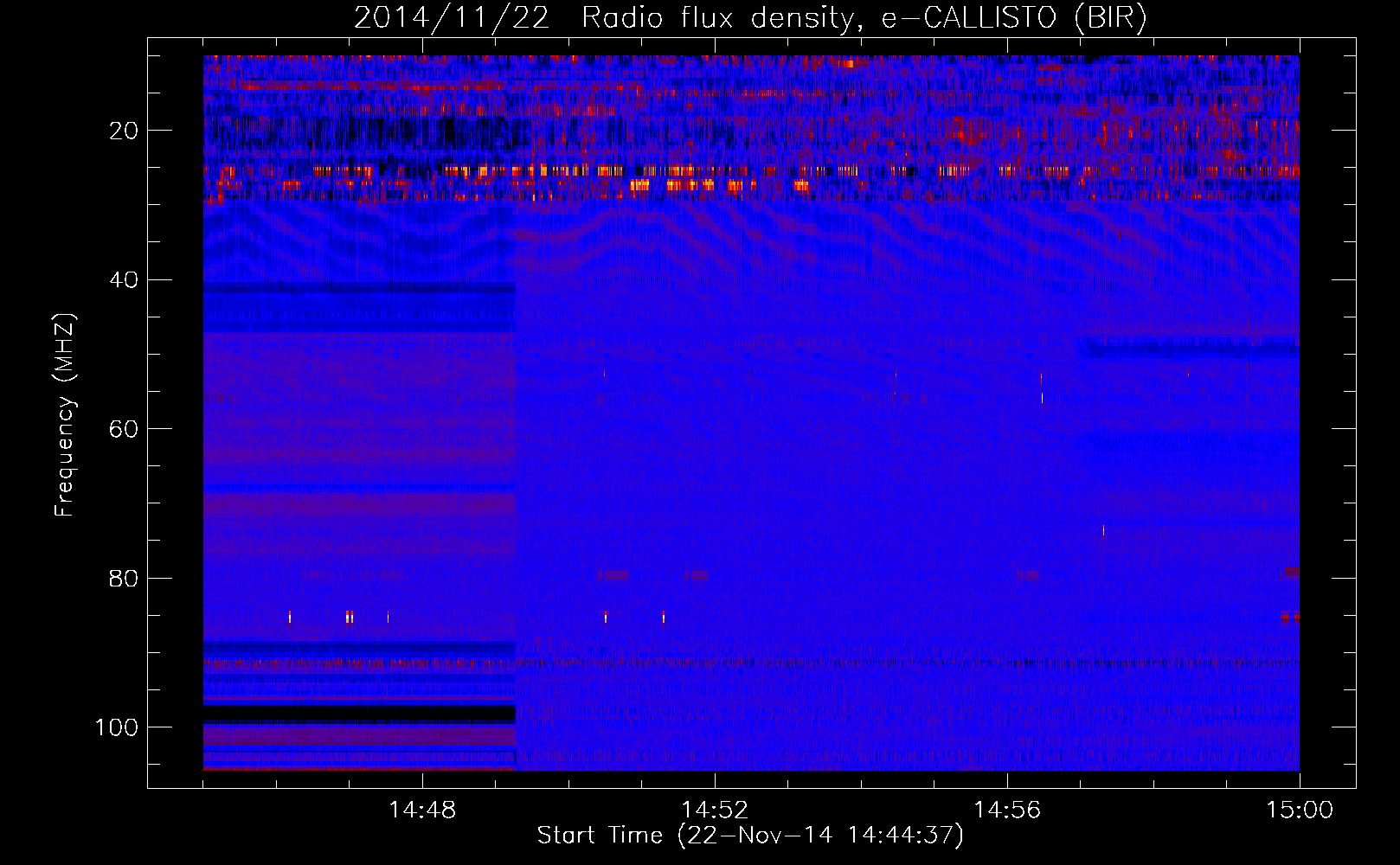The image size is (1400, 865).
Task: Click the 'Start Time (22-Nov-14 14:44:37)' label
Action: pos(750,836)
